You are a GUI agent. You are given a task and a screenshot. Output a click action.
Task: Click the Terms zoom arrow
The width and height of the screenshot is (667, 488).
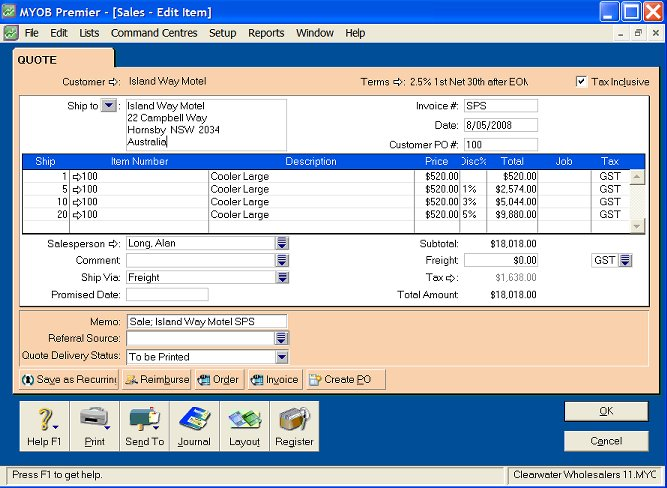click(x=398, y=82)
